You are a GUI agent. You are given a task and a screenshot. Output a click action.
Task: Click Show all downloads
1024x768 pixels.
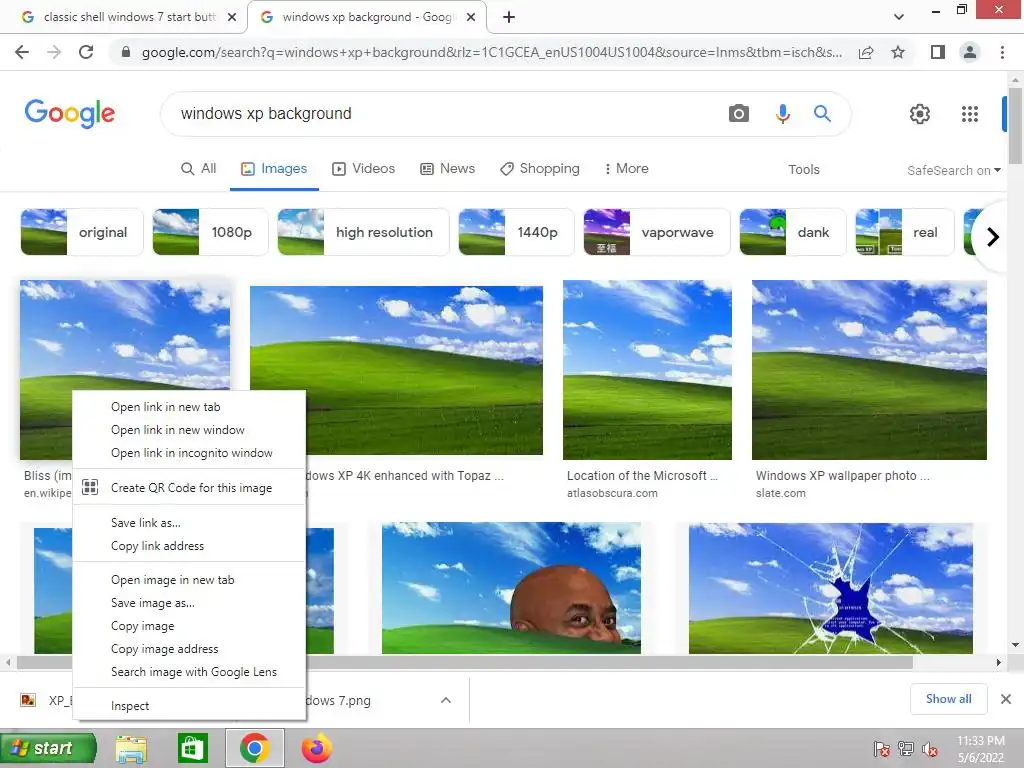coord(948,699)
